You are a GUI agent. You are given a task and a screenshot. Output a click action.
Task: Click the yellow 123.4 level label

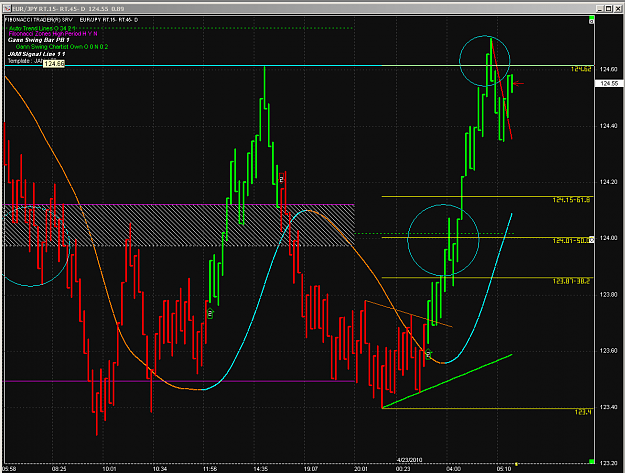point(583,412)
